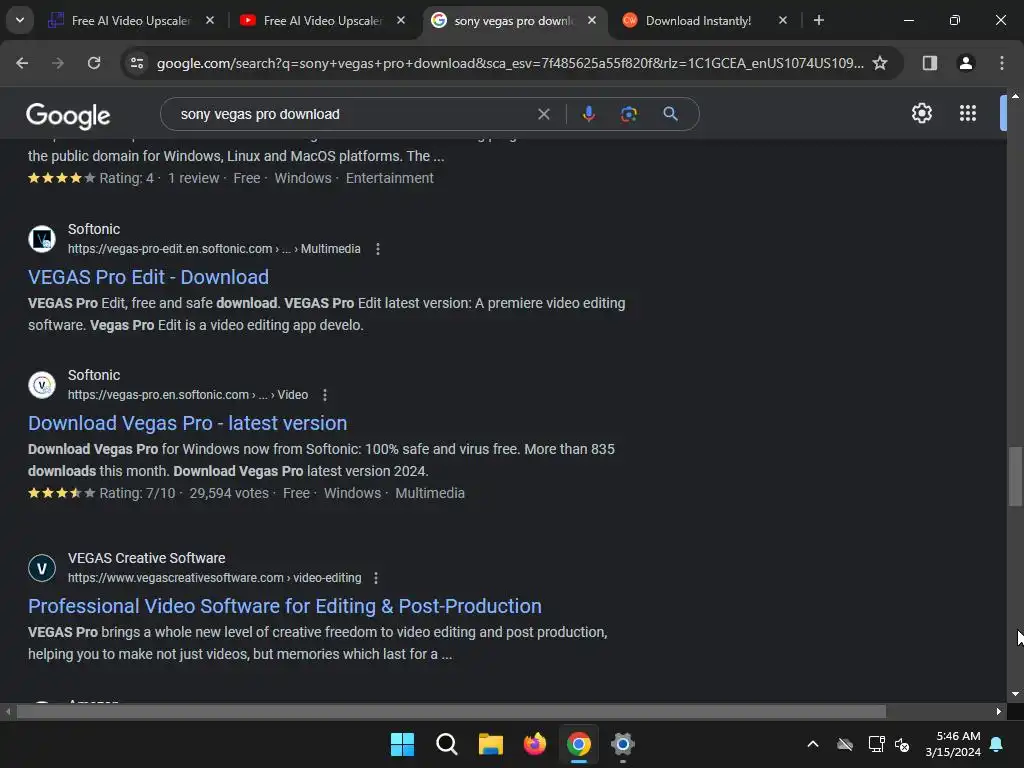Switch to the YouTube Free AI Video Upscaler tab
This screenshot has height=768, width=1024.
(x=323, y=21)
